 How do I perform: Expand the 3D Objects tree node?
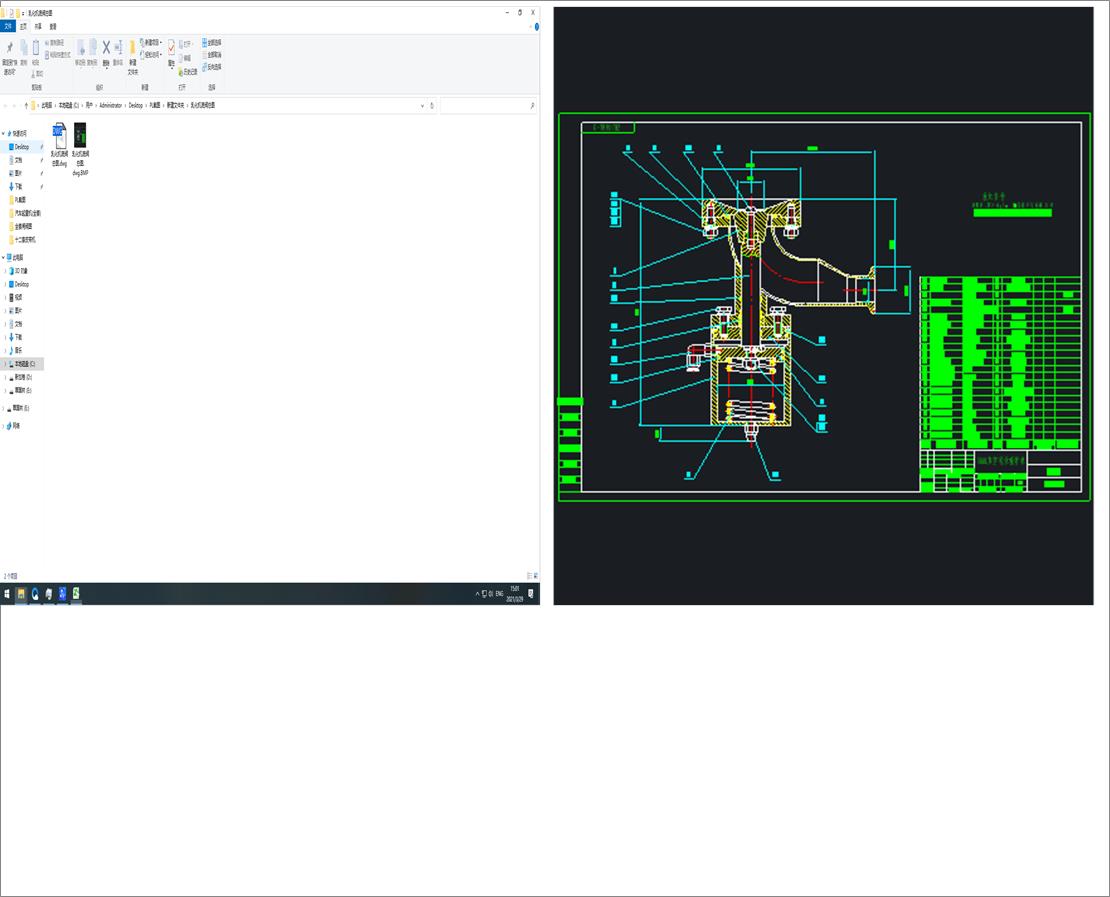coord(6,270)
